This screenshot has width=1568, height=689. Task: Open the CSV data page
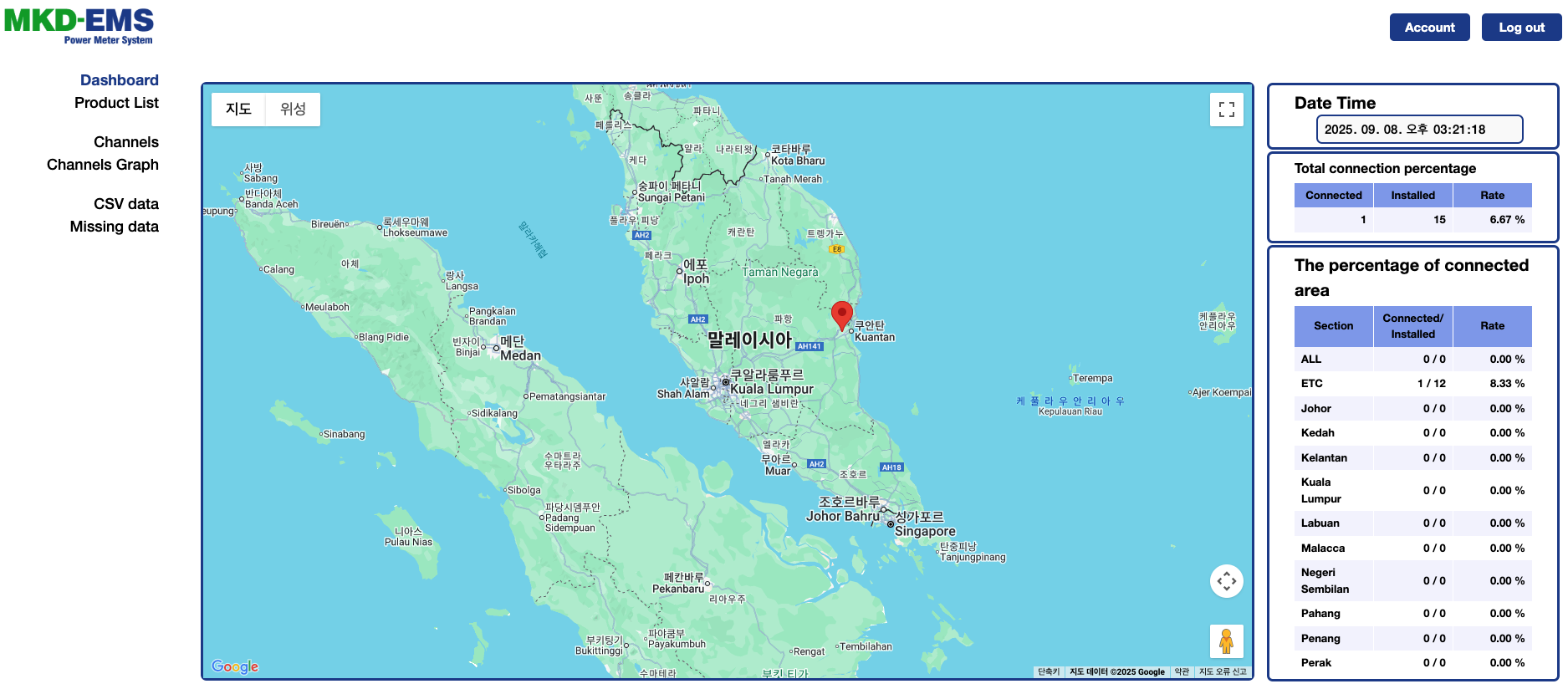point(125,204)
